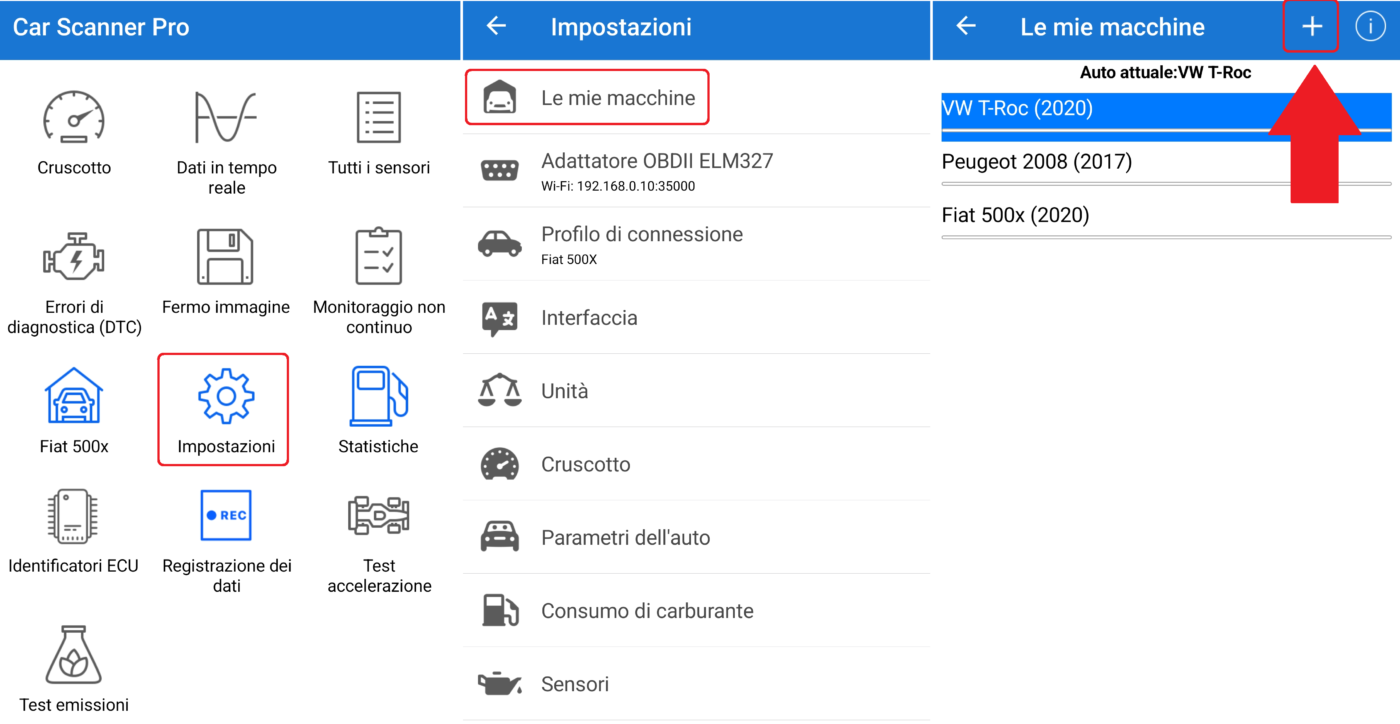This screenshot has width=1400, height=724.
Task: Add a new car with the plus button
Action: click(1311, 27)
